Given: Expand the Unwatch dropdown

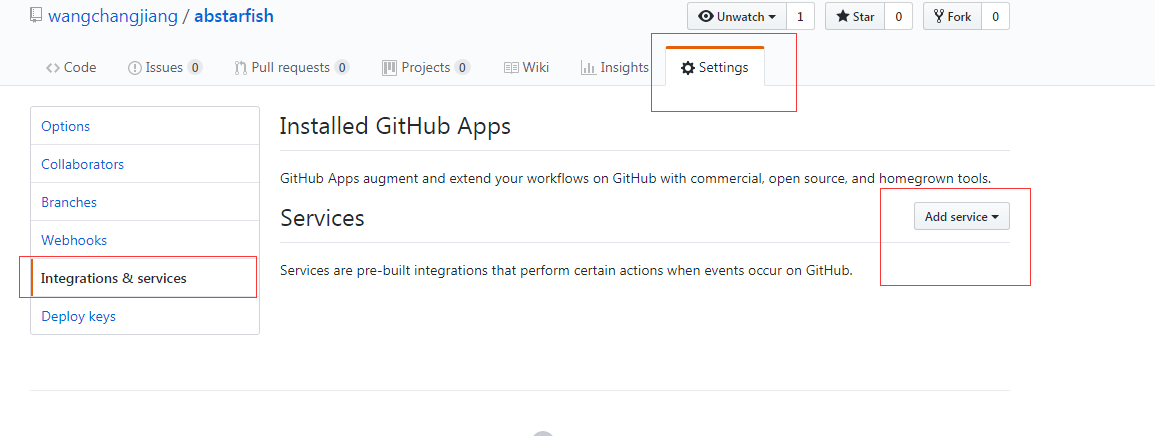Looking at the screenshot, I should tap(737, 16).
